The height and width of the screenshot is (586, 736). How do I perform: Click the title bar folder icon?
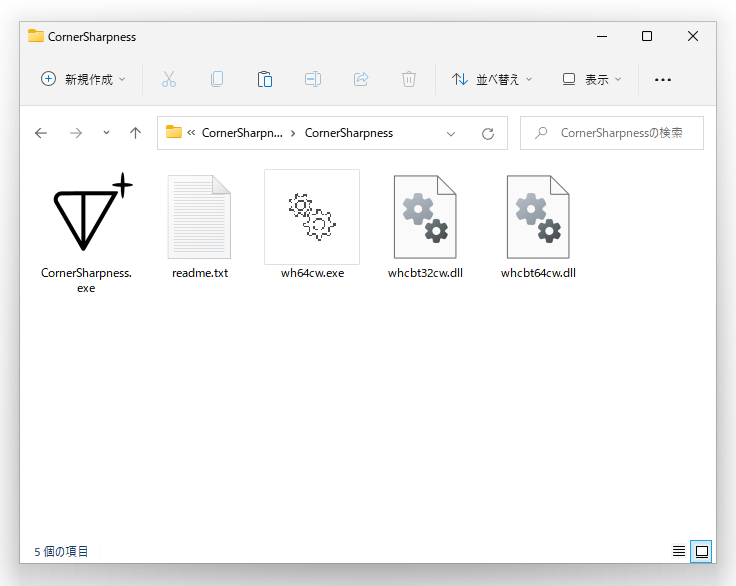pyautogui.click(x=36, y=36)
